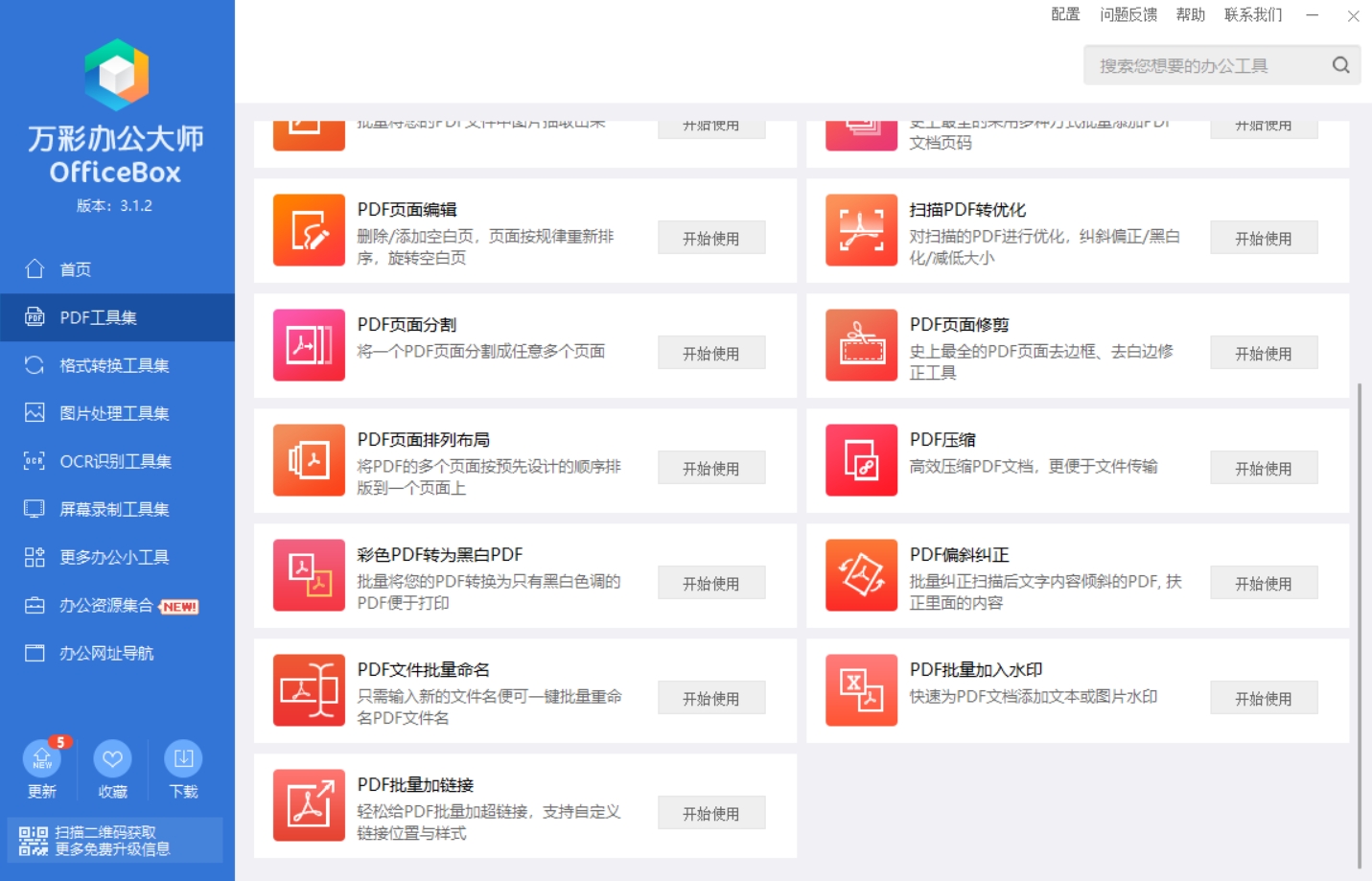Click 开始使用 for 彩色PDF转为黑白PDF
Image resolution: width=1372 pixels, height=881 pixels.
(711, 583)
